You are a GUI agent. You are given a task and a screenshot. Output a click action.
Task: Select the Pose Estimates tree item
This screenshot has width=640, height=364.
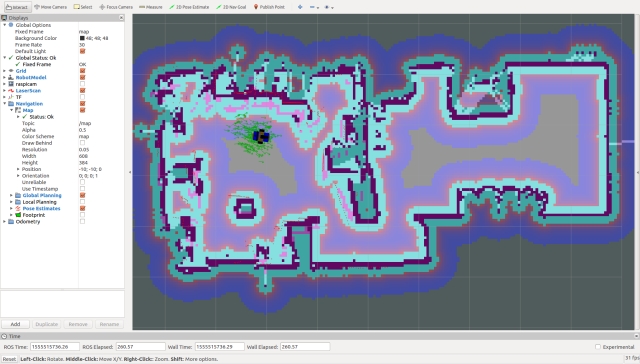click(x=41, y=209)
